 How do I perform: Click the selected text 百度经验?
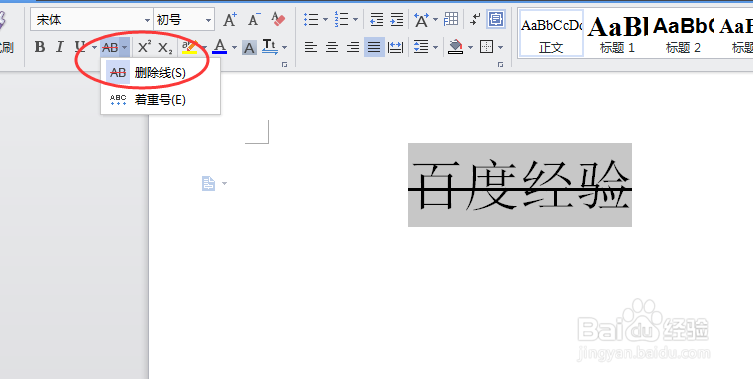pos(520,185)
